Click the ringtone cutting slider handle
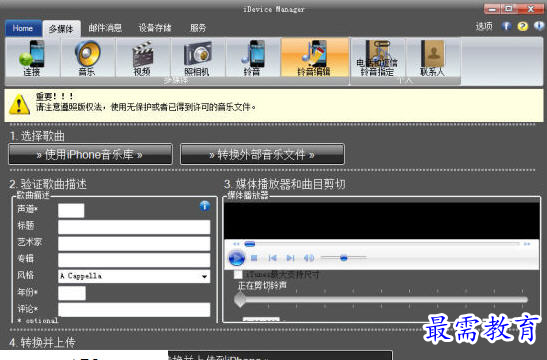547x360 pixels. 240,300
